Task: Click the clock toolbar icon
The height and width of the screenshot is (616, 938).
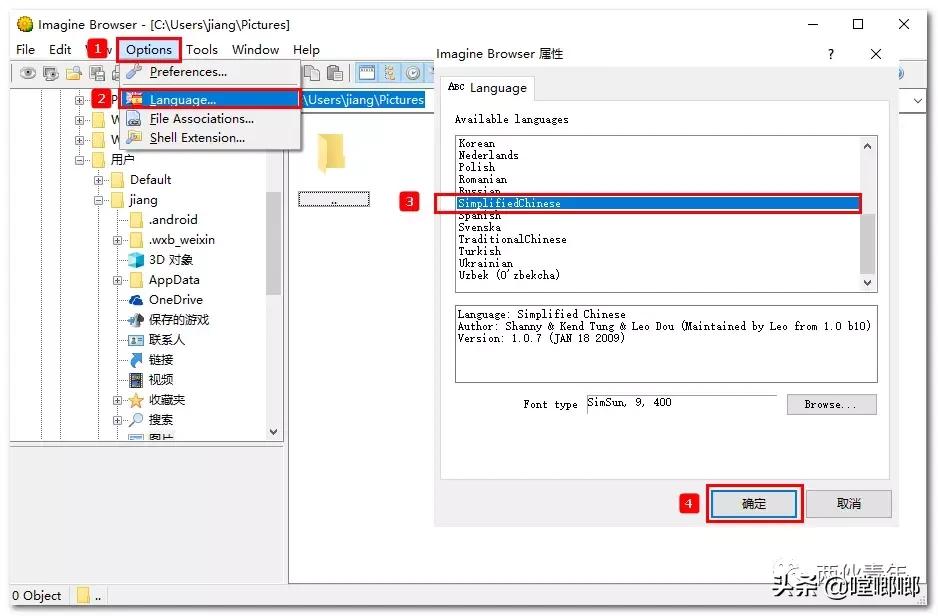Action: click(x=413, y=73)
